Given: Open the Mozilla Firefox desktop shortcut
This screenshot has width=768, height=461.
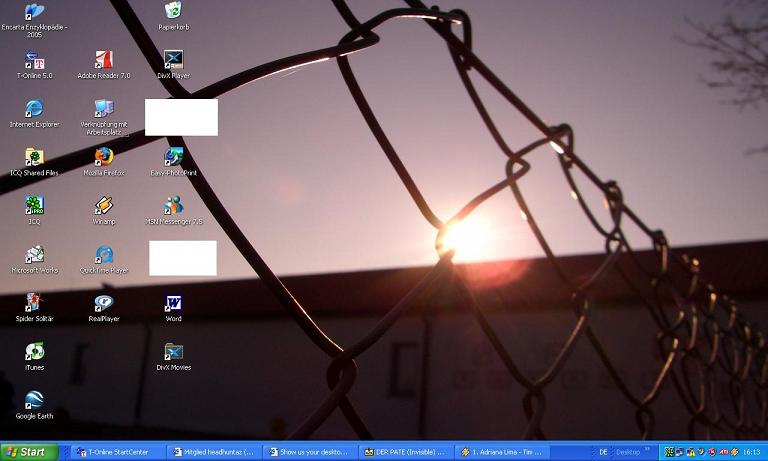Looking at the screenshot, I should [104, 157].
